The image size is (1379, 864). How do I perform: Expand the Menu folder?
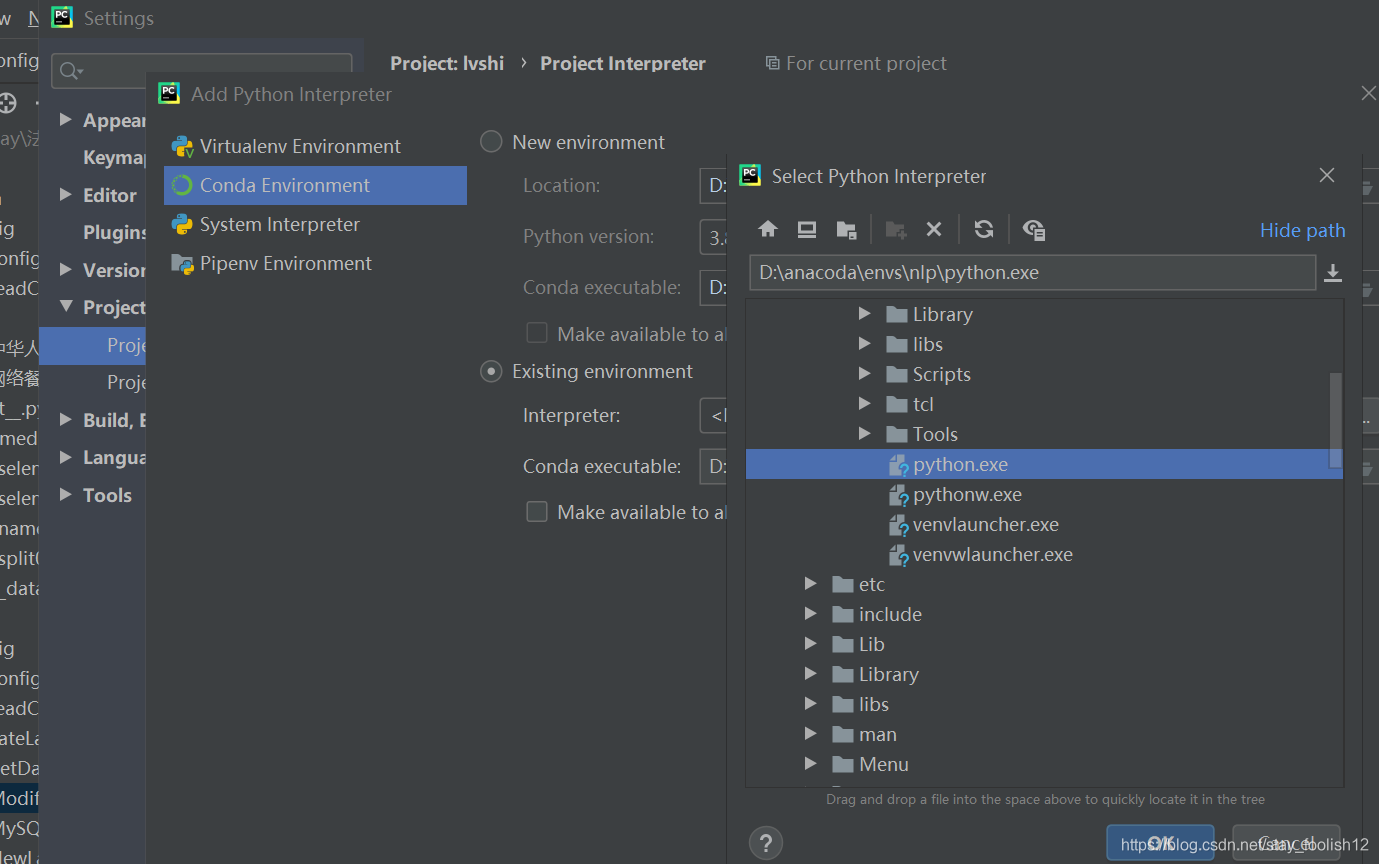(x=811, y=764)
